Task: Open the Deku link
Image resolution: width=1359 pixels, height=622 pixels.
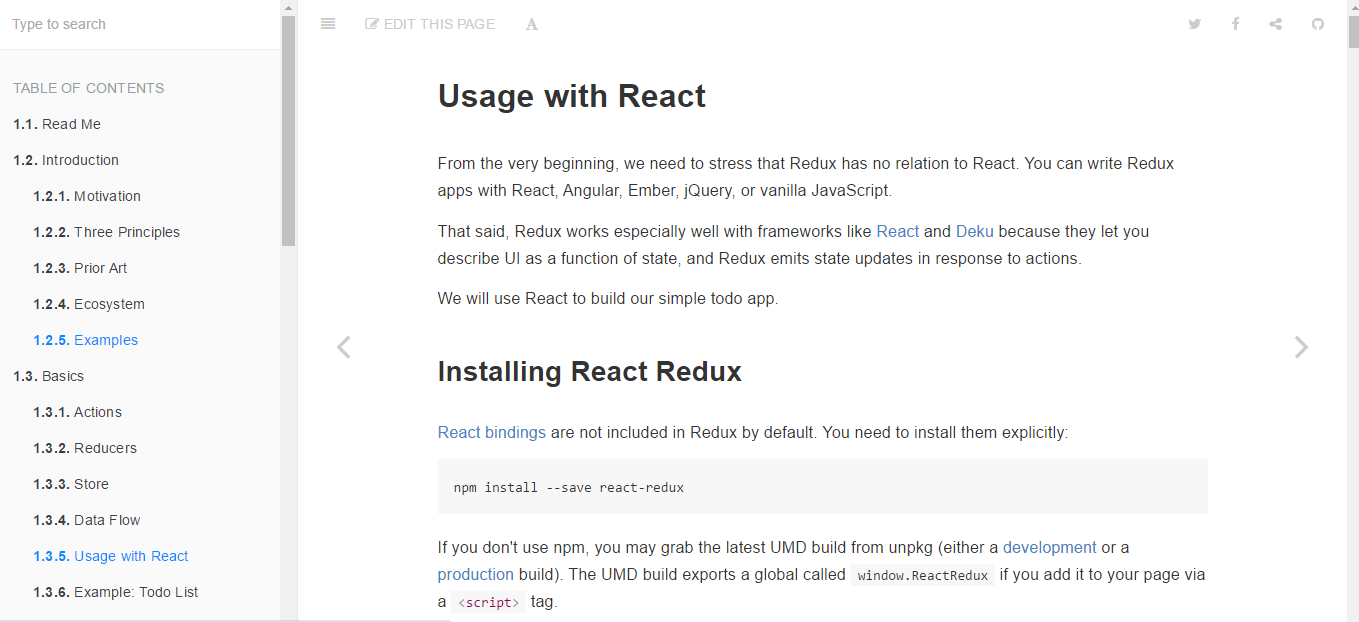Action: click(974, 231)
